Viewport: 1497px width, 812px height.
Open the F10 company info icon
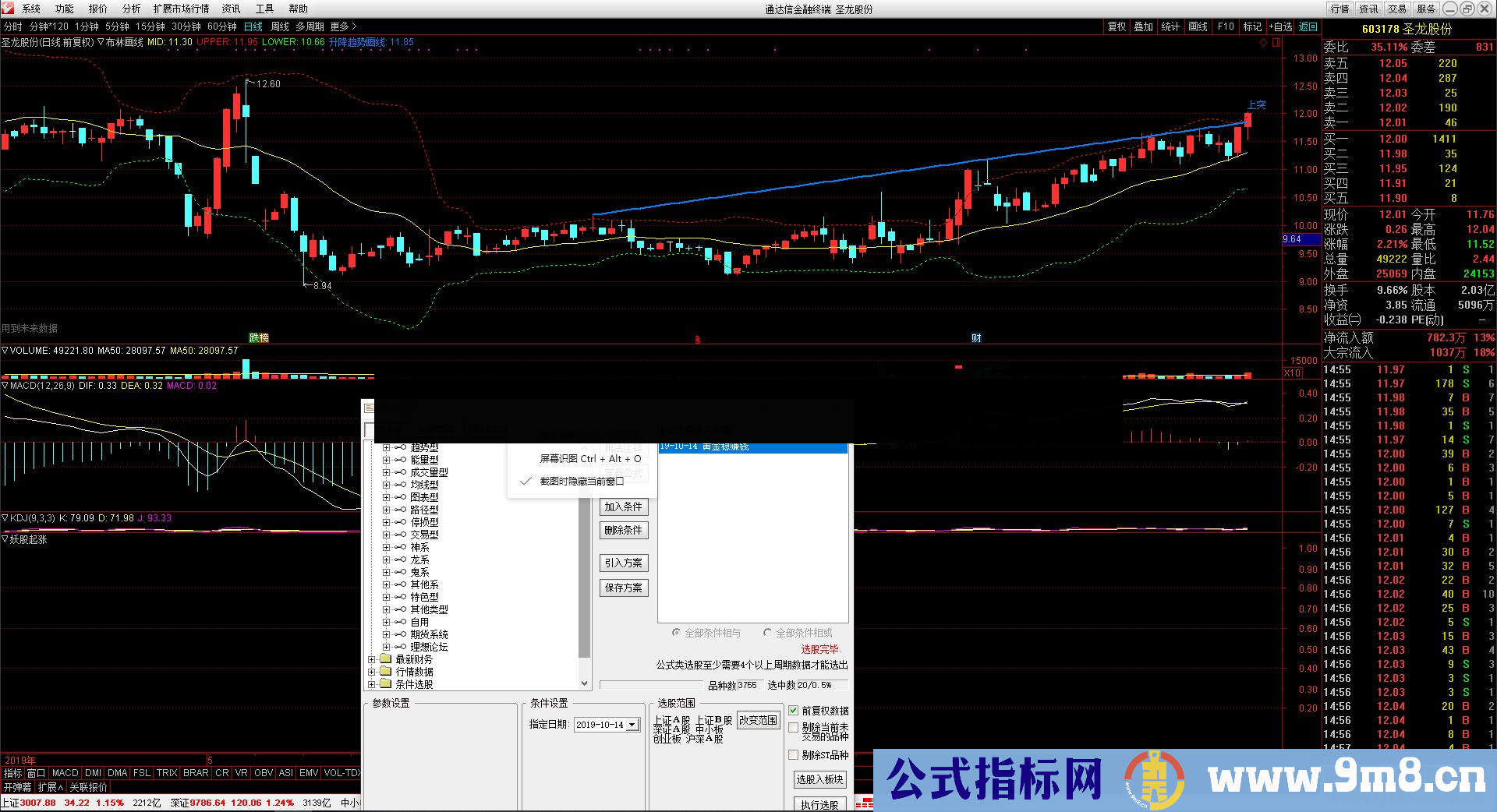(x=1225, y=26)
